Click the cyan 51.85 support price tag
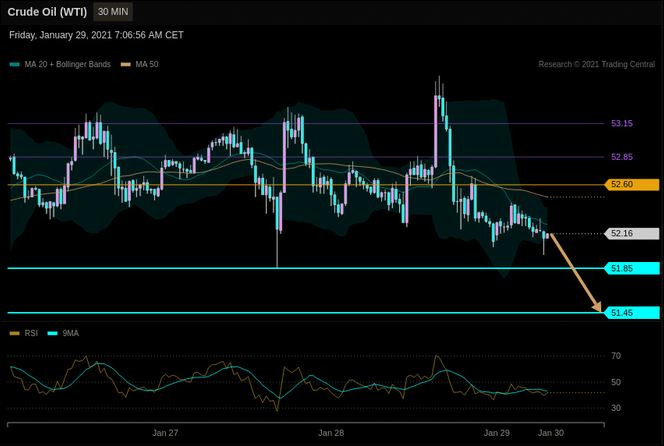664x446 pixels. (632, 268)
